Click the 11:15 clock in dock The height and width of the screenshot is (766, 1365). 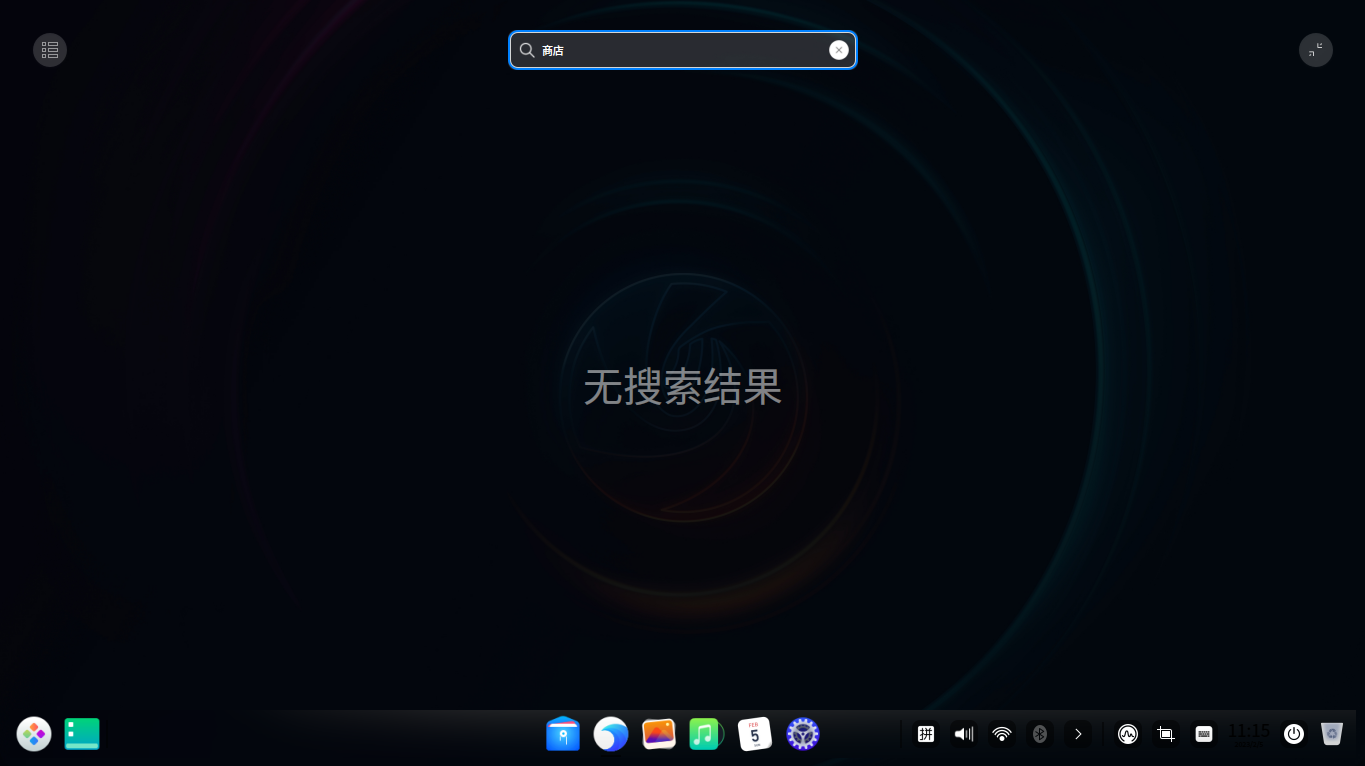click(1249, 734)
